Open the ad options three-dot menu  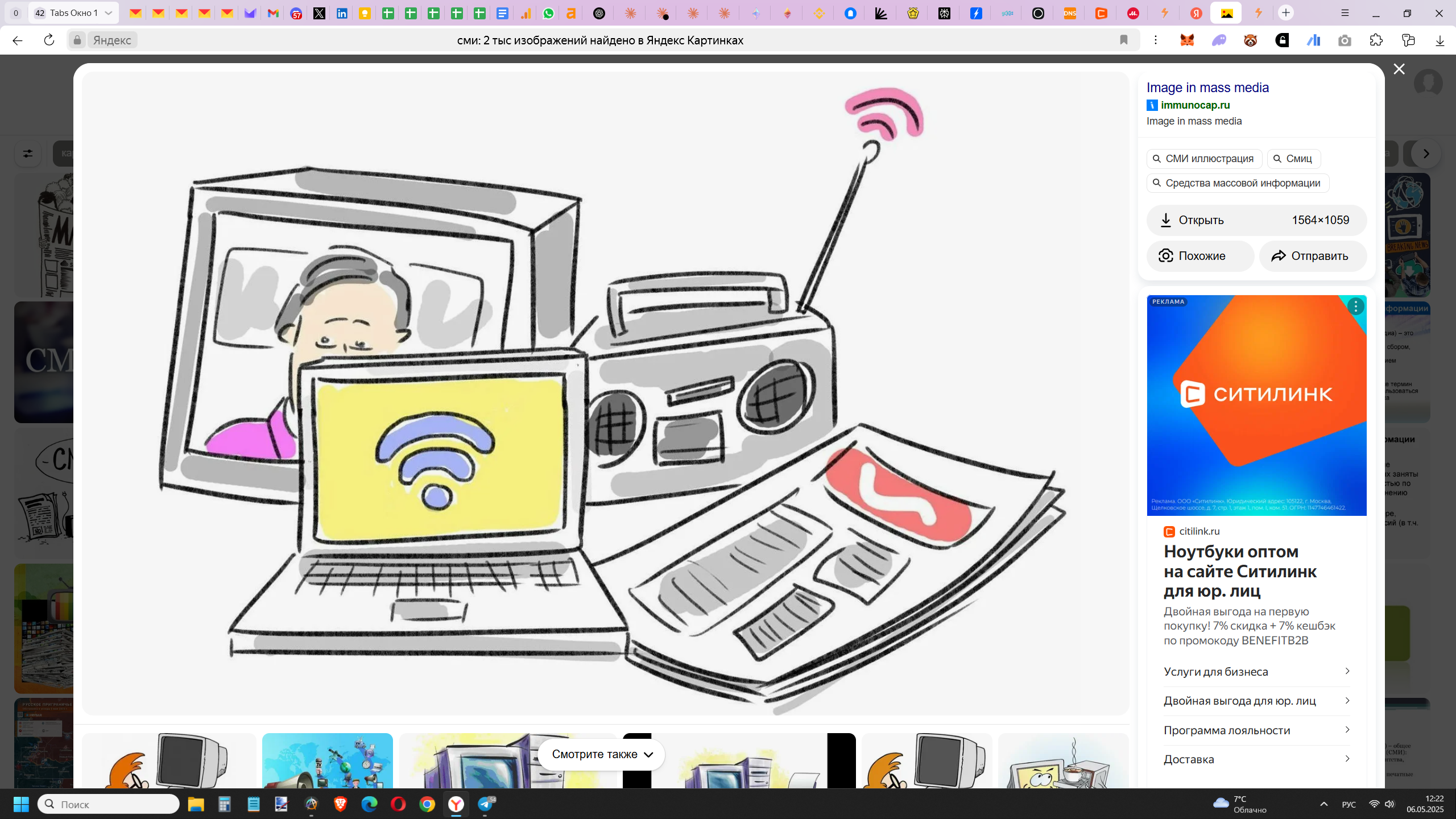click(1356, 307)
